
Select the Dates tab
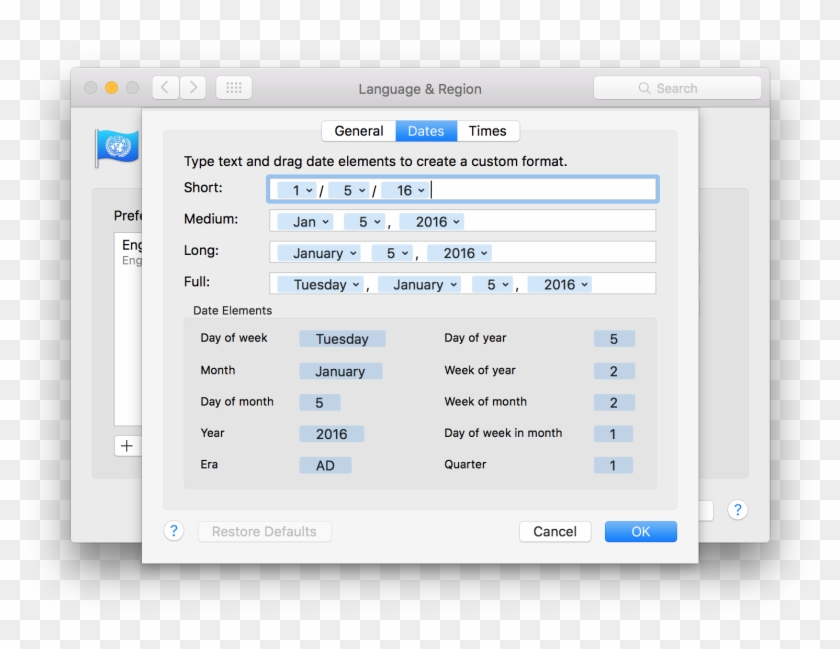tap(426, 131)
